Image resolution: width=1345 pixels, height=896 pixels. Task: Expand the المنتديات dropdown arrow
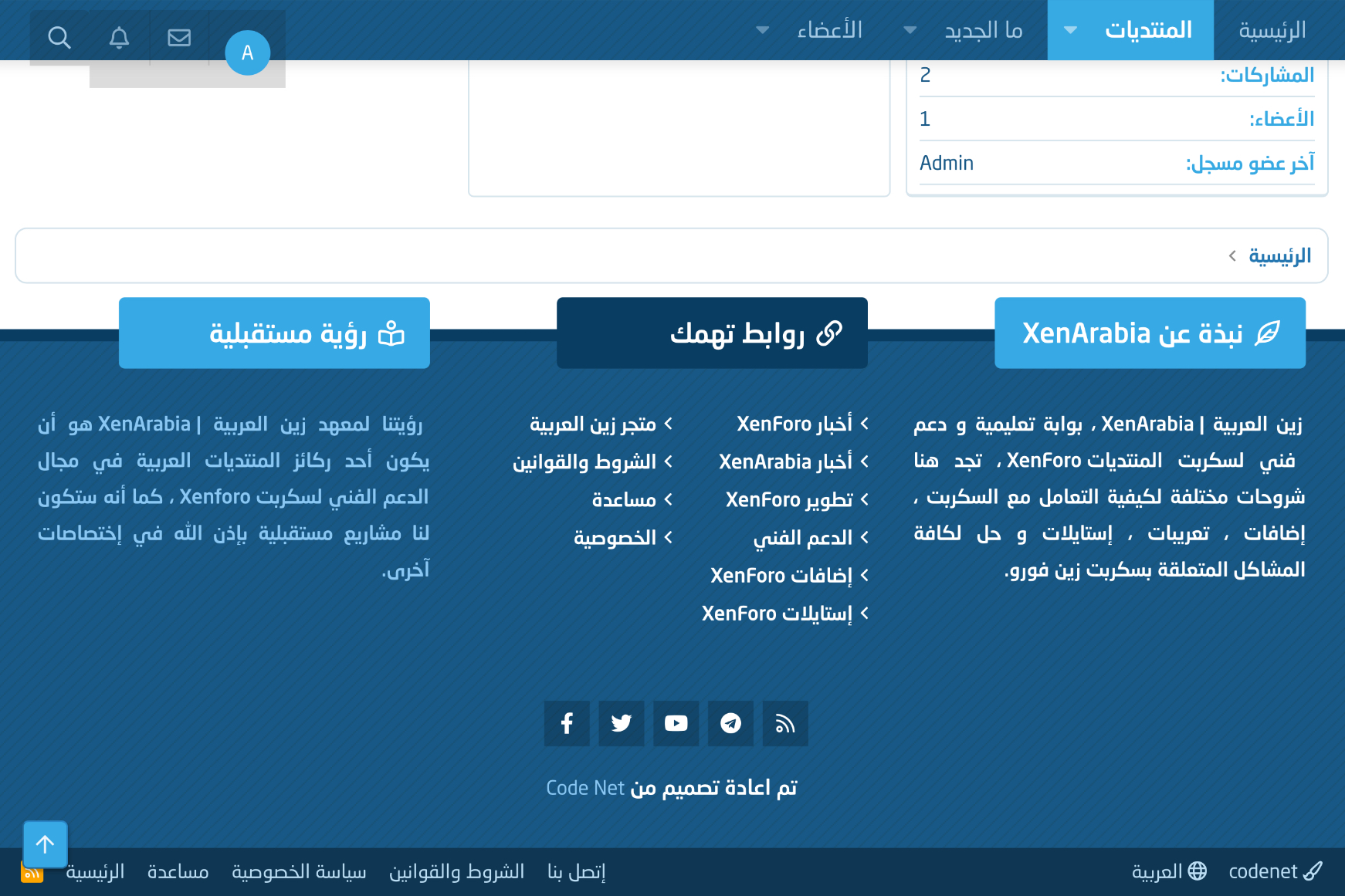point(1070,30)
